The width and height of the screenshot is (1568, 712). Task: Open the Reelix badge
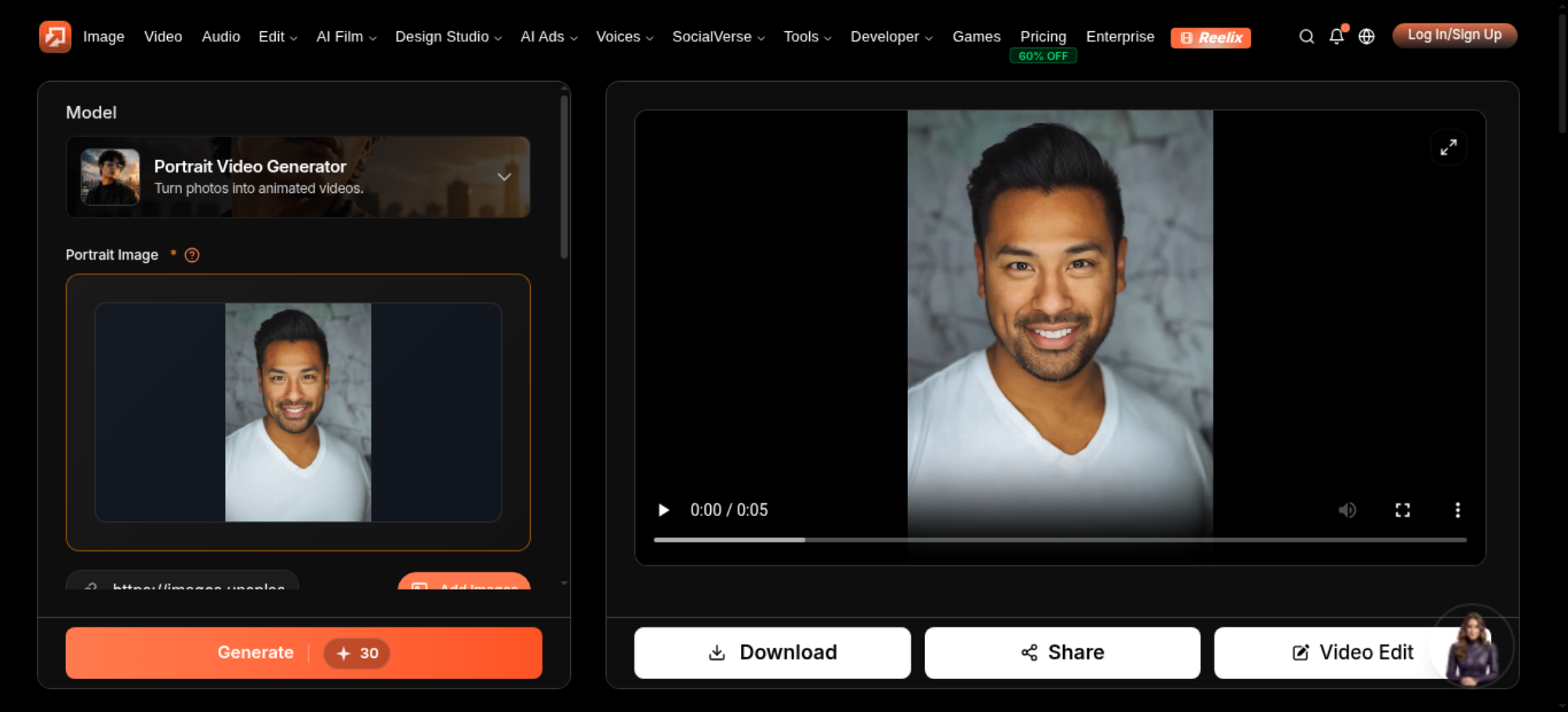click(1210, 38)
